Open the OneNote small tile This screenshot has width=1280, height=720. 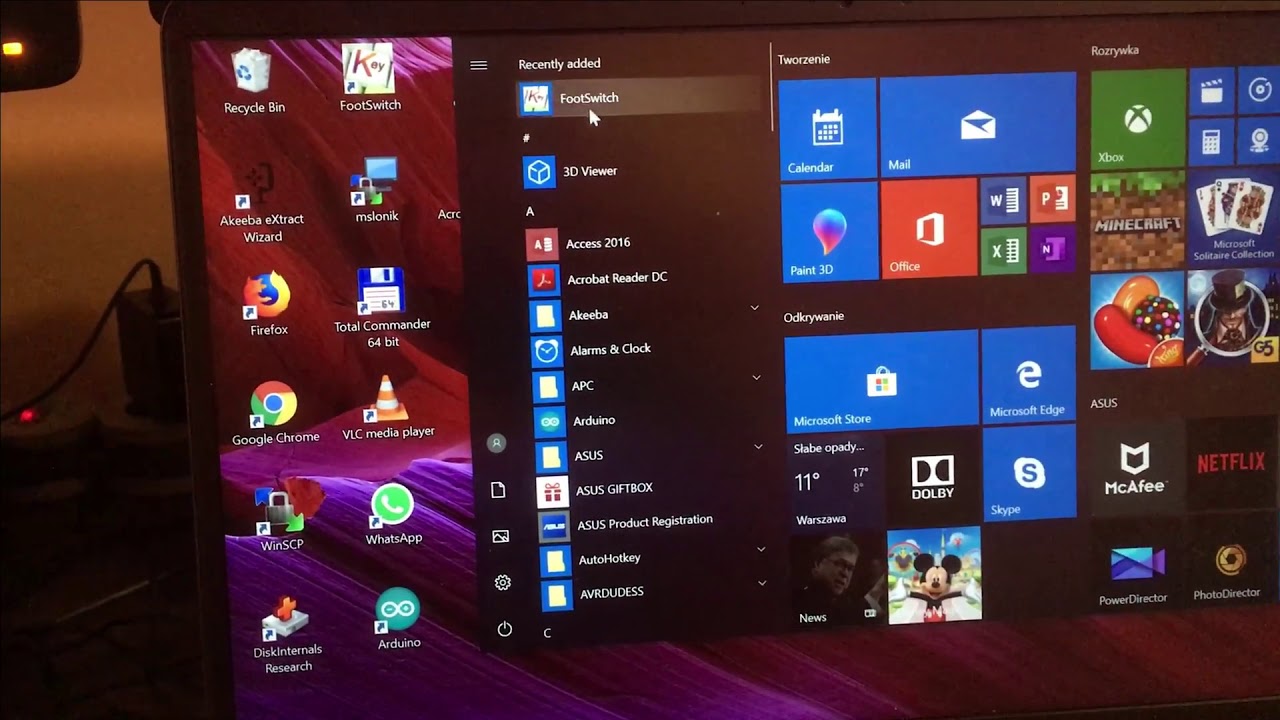1053,247
